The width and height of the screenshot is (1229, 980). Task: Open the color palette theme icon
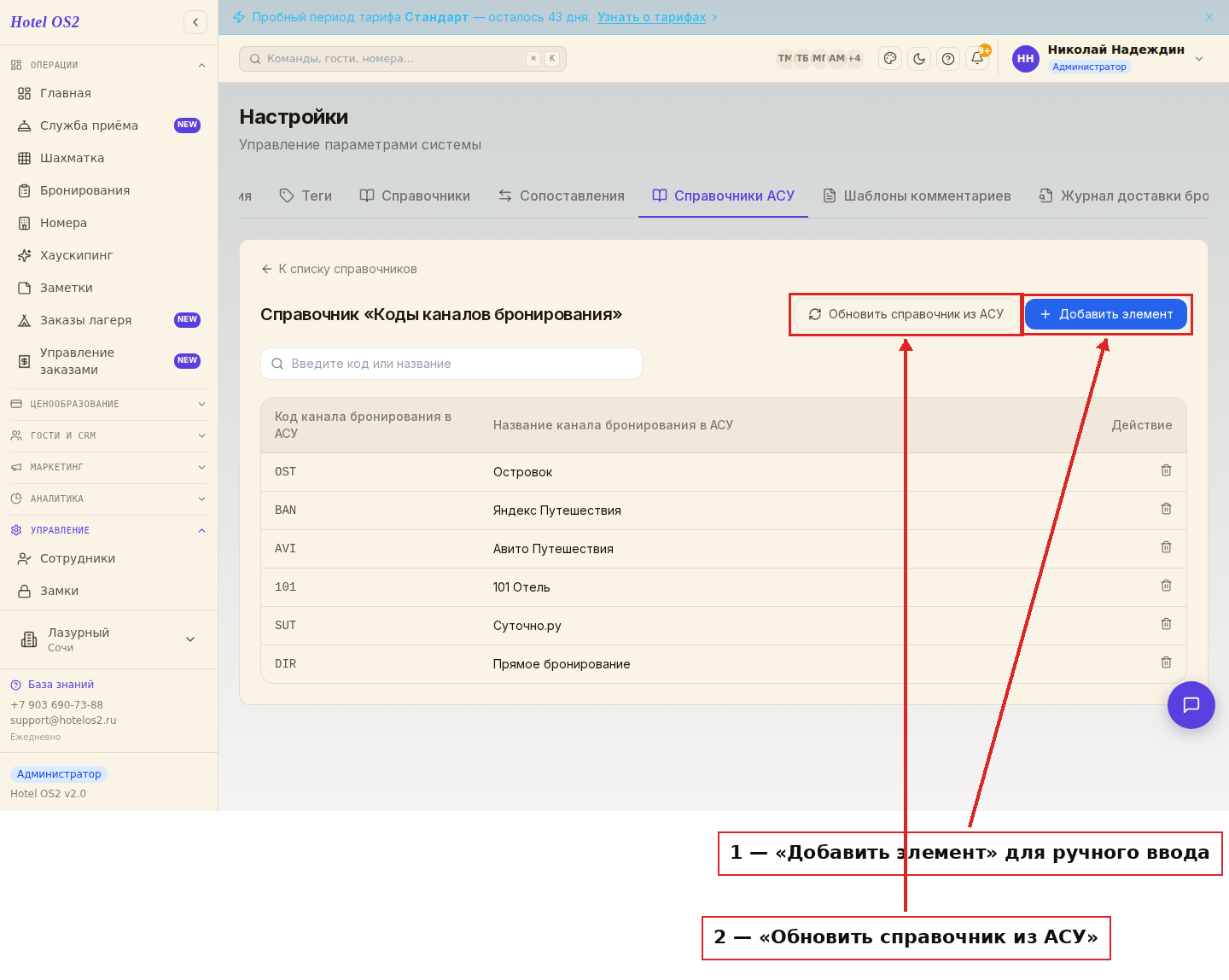tap(890, 59)
